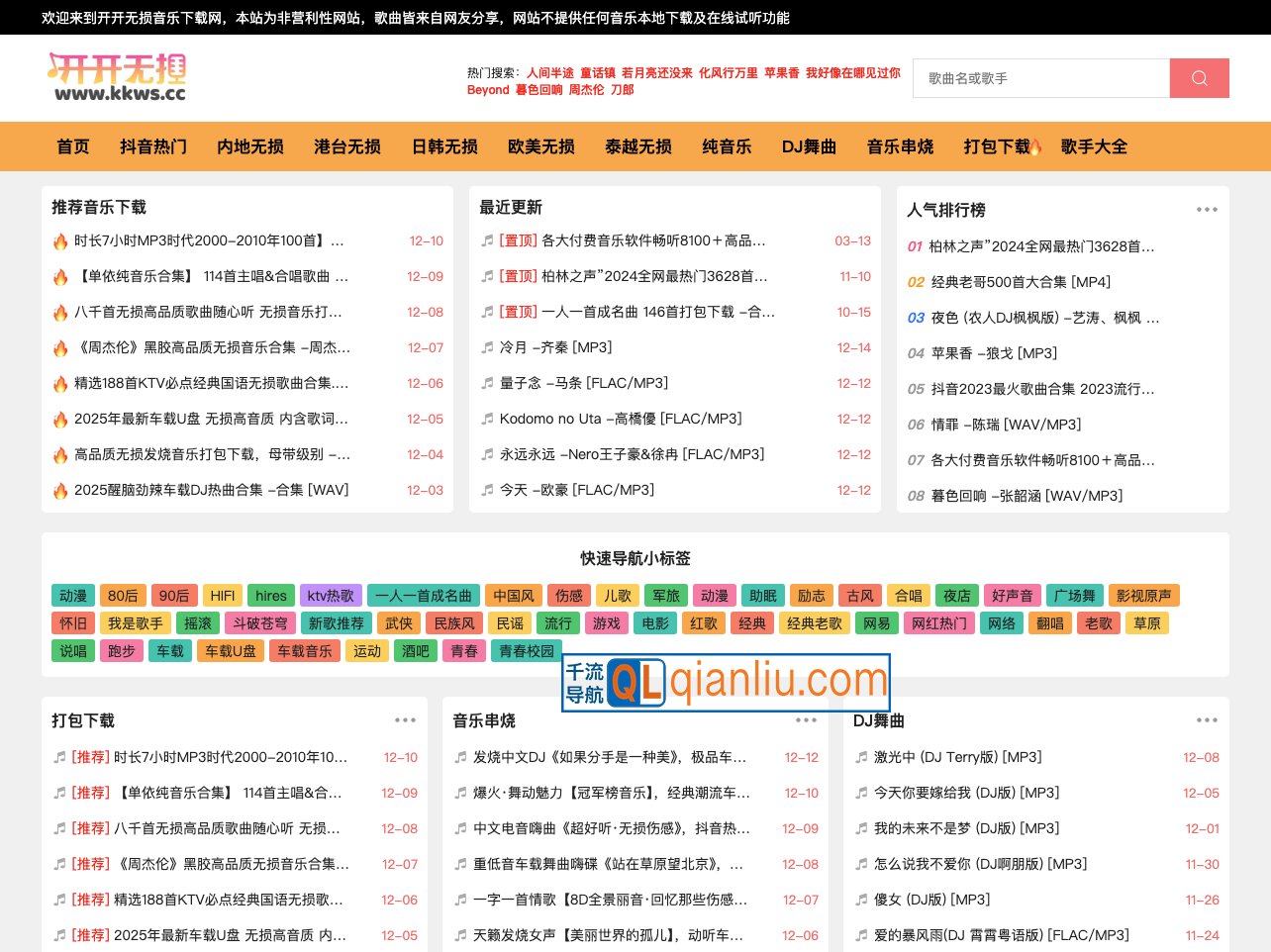Screen dimensions: 1271x952
Task: Click the 开开无捆 site logo
Action: point(116,77)
